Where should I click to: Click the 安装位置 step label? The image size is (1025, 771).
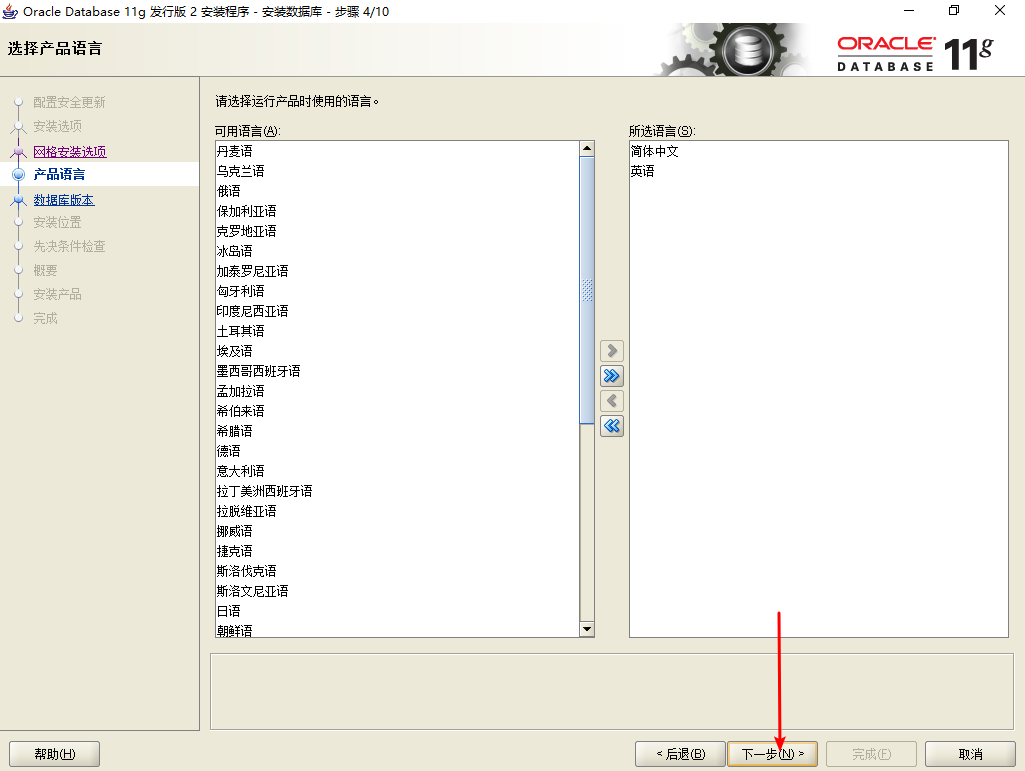(x=58, y=222)
